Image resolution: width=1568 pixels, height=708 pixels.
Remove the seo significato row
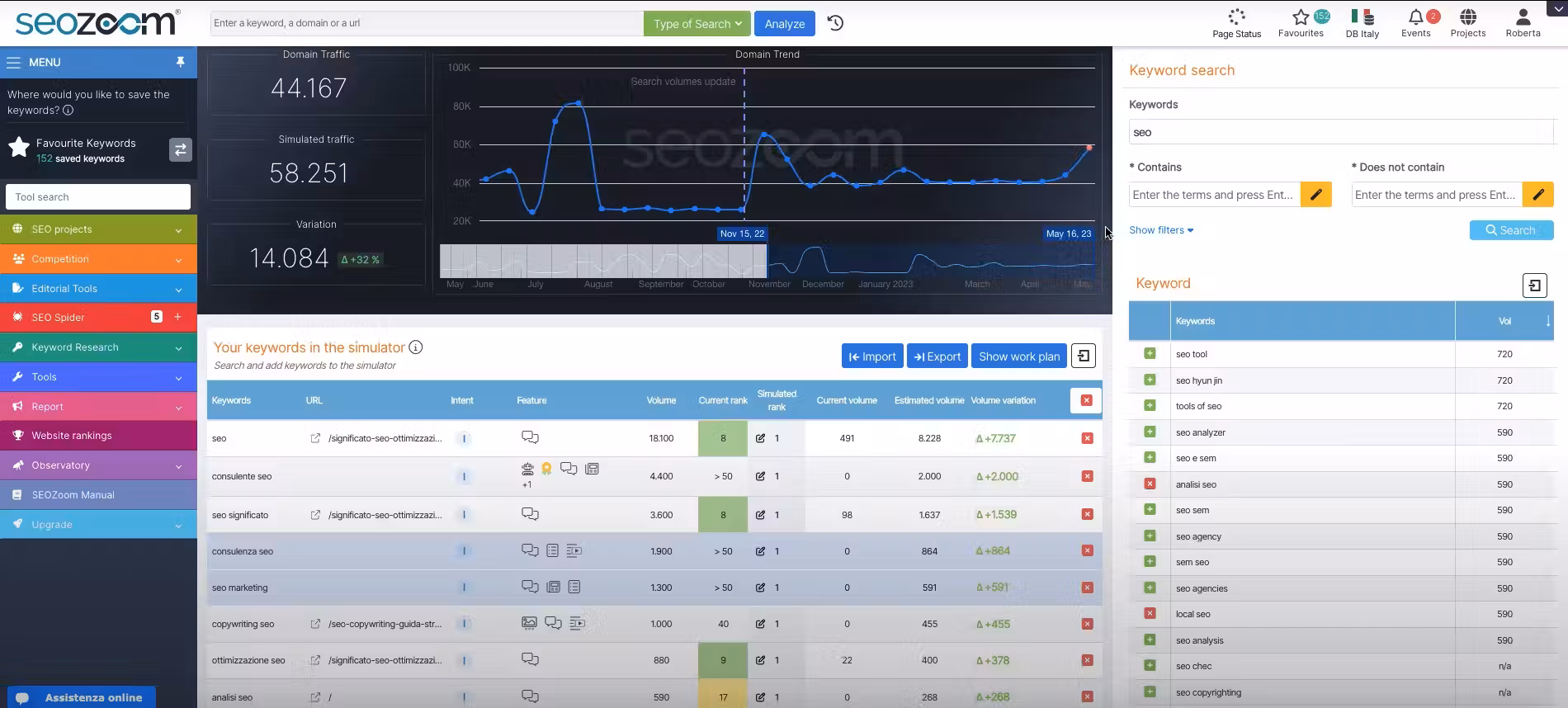[1087, 514]
